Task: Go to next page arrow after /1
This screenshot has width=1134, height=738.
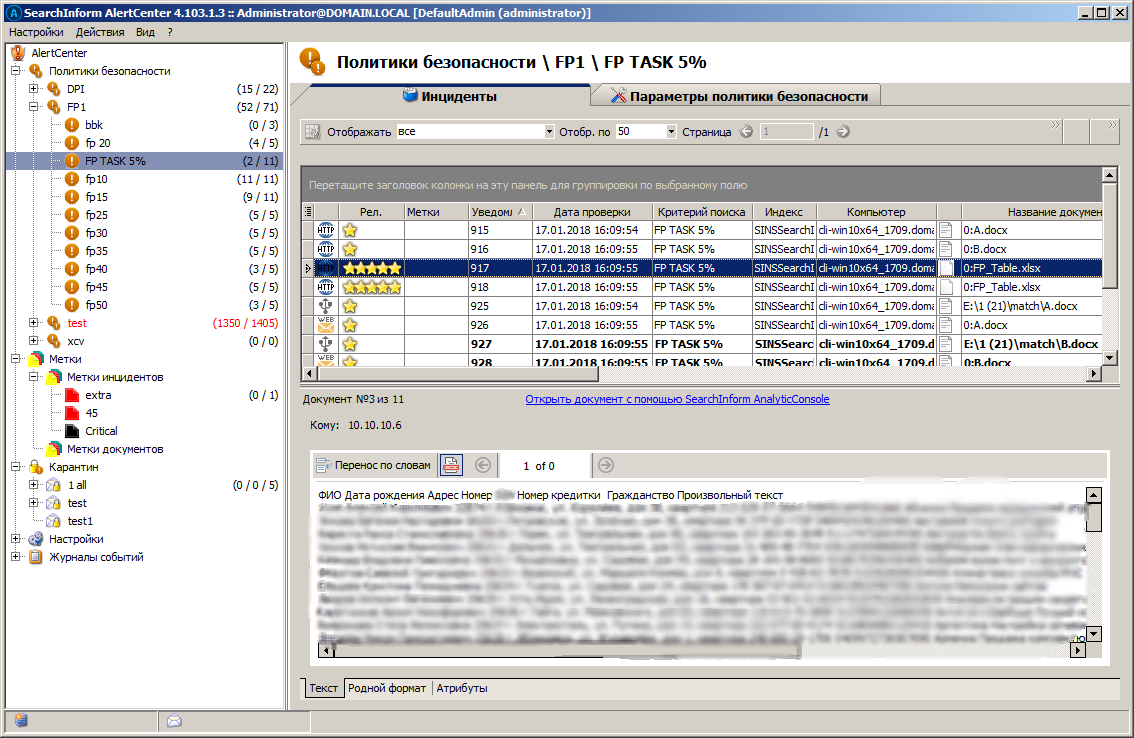Action: click(843, 132)
